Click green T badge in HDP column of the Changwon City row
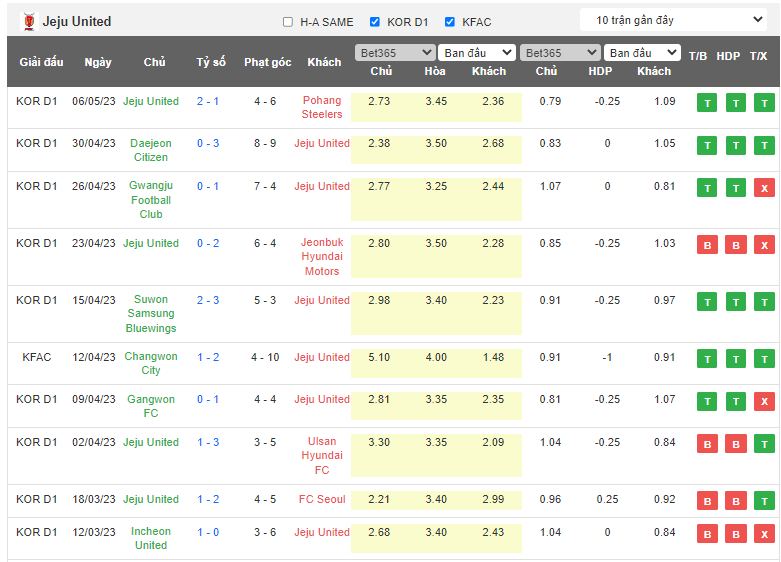 (735, 358)
